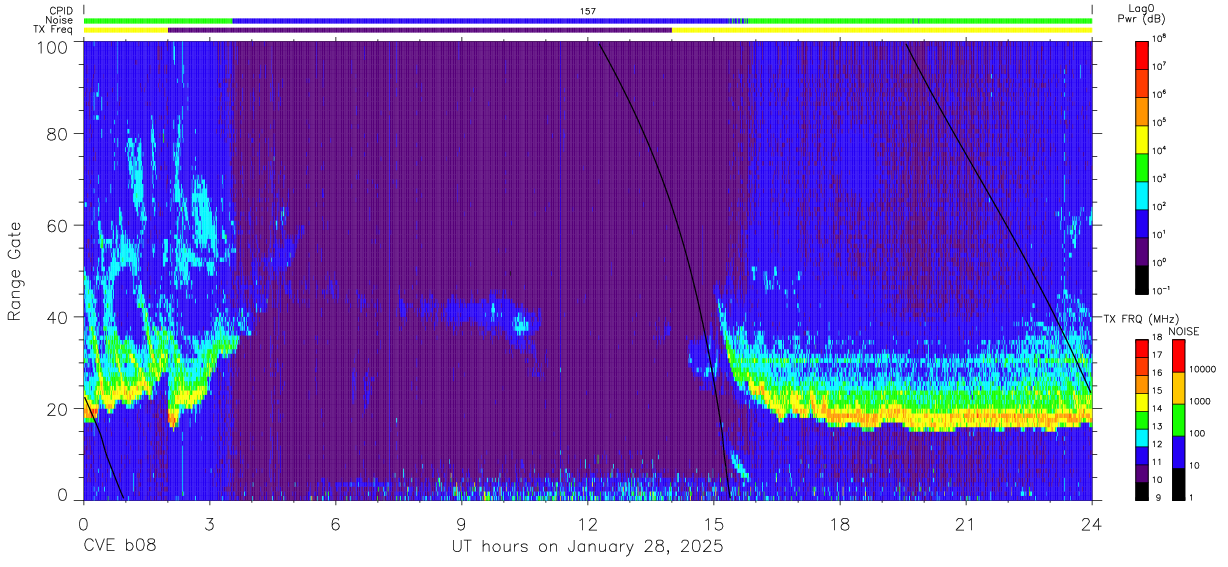Click the x-axis tick label '12'
Screen dimensions: 1228x567
click(588, 524)
